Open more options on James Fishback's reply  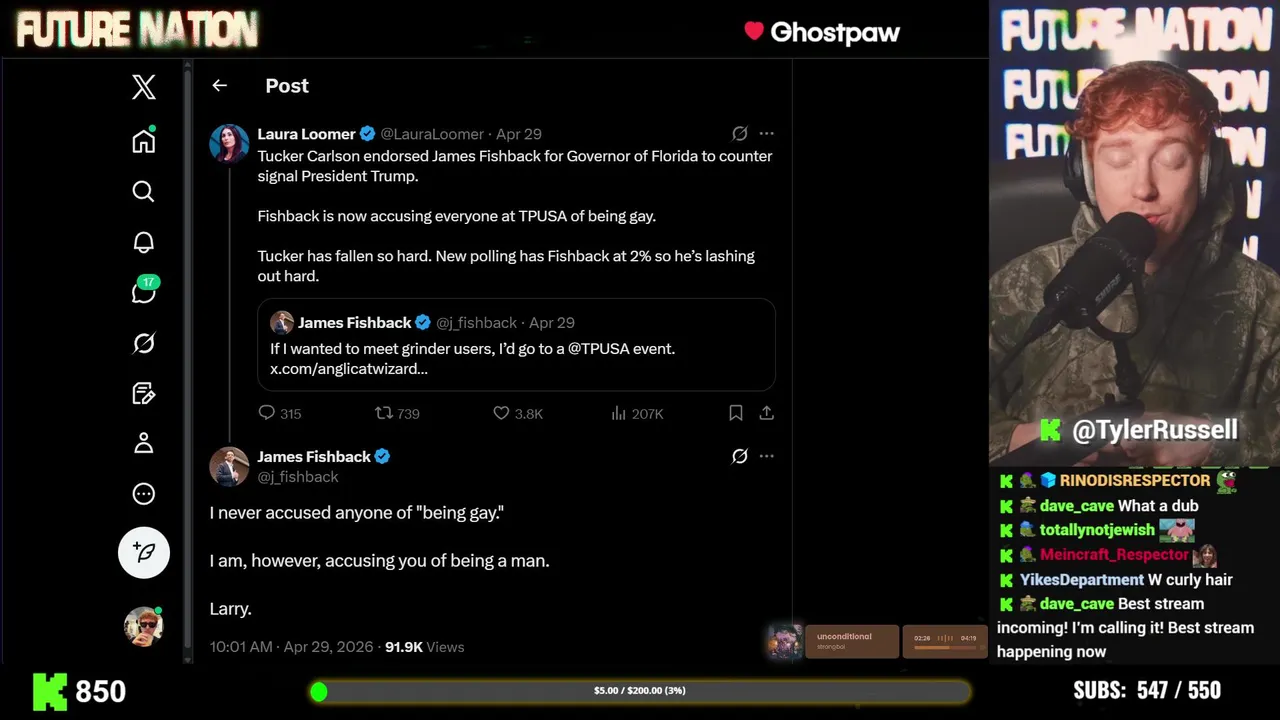point(767,456)
